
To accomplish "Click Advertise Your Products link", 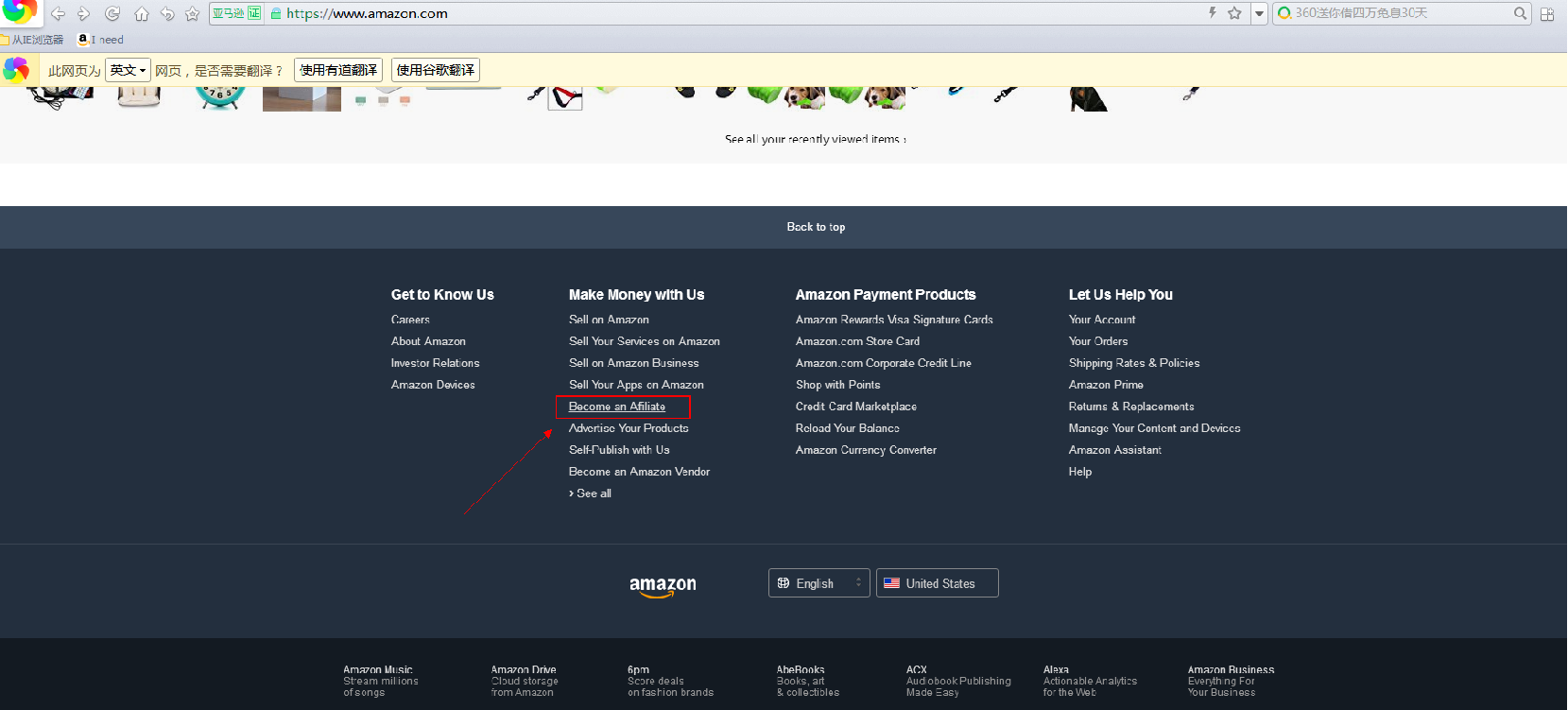I will [629, 428].
